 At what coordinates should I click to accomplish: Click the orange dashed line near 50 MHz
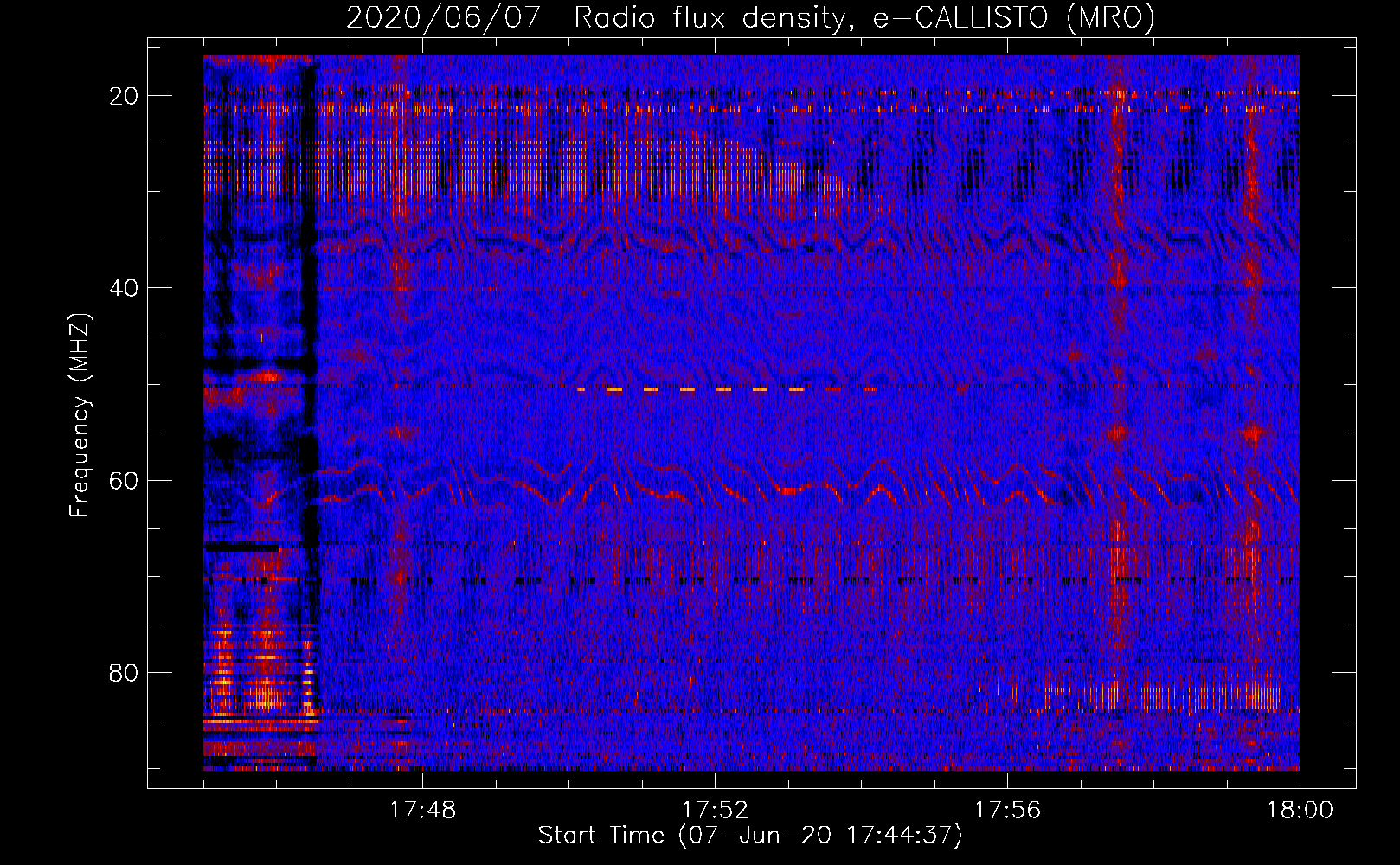tap(727, 390)
